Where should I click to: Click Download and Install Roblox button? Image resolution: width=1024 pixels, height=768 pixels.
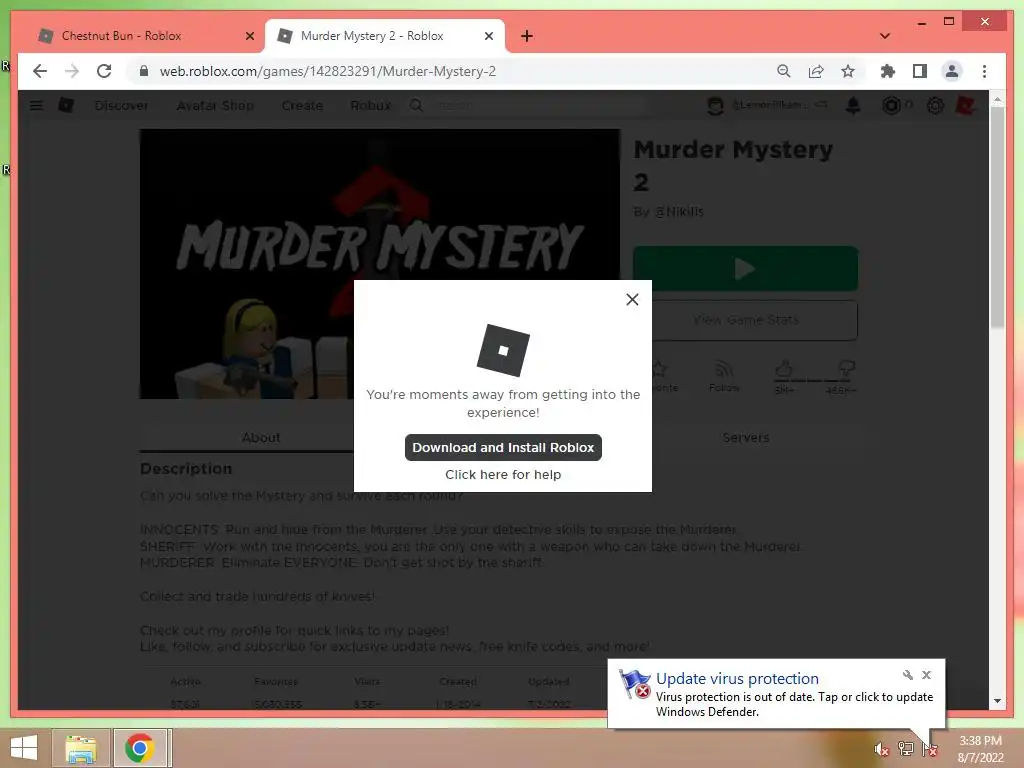[x=503, y=447]
